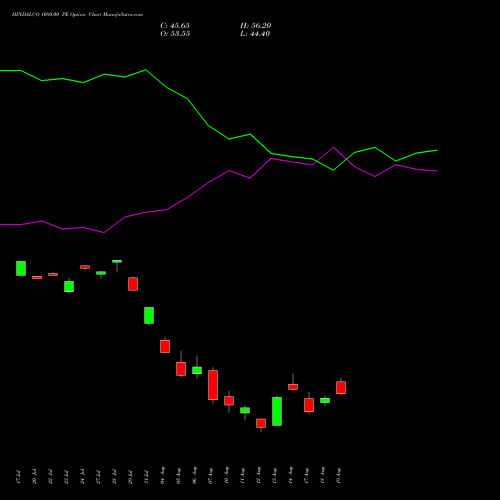The width and height of the screenshot is (500, 500).
Task: Select the green candlestick above 28 Jul
Action: pyautogui.click(x=117, y=261)
